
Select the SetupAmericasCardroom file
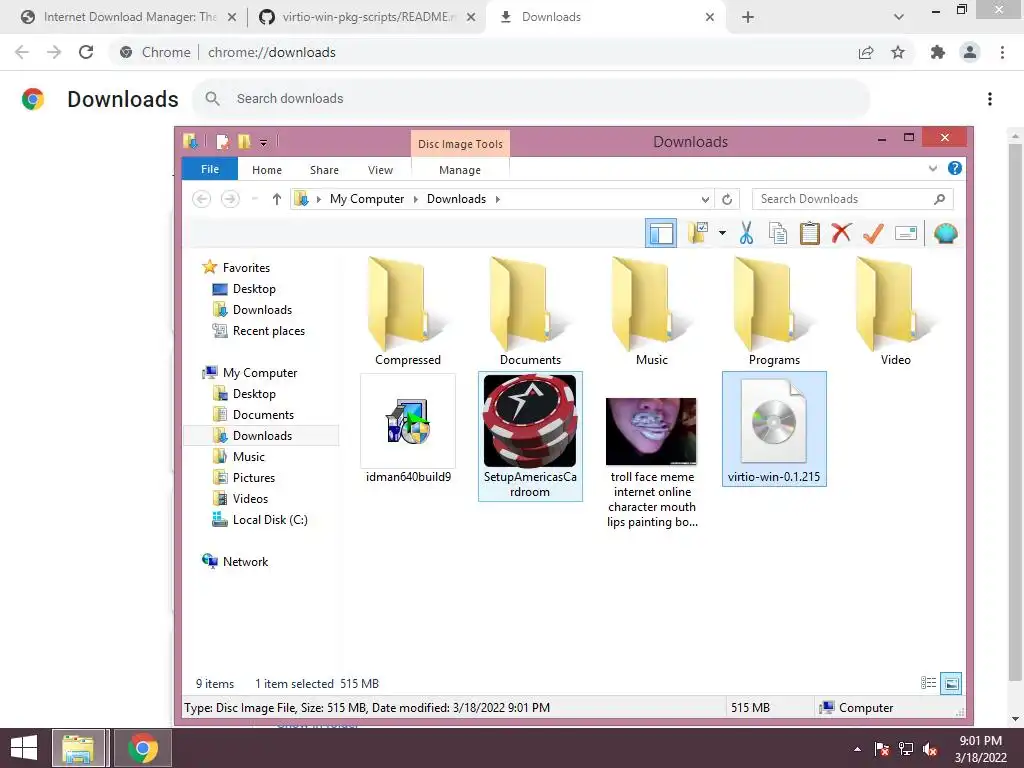tap(530, 437)
